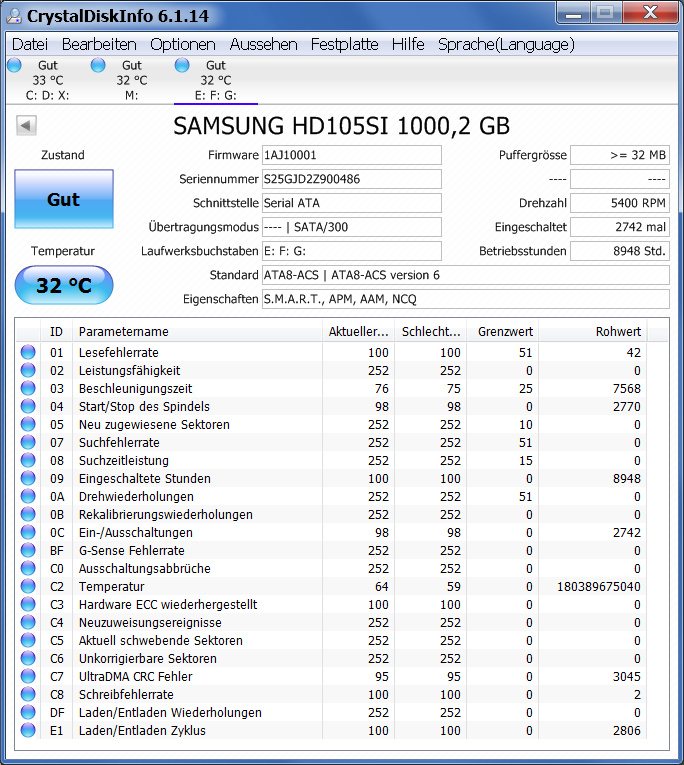Click status icon of Leistungsfähigkeit row
684x765 pixels.
click(28, 370)
